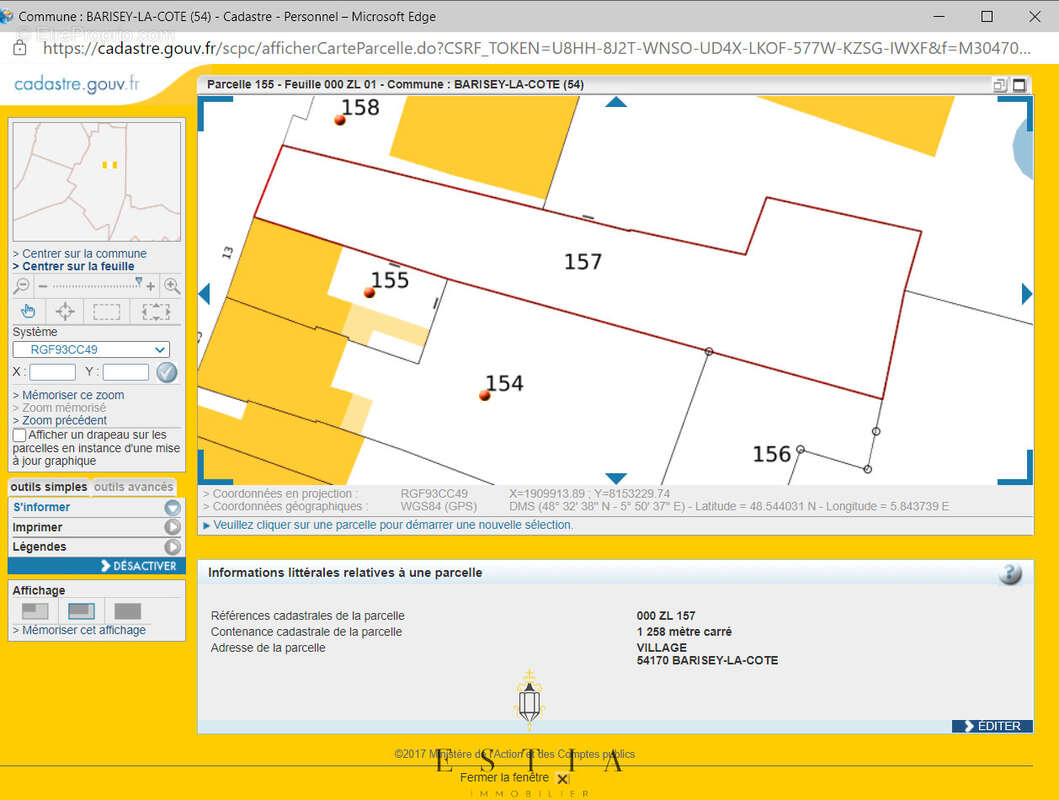
Task: Switch to the outils avancés tab
Action: [x=134, y=487]
